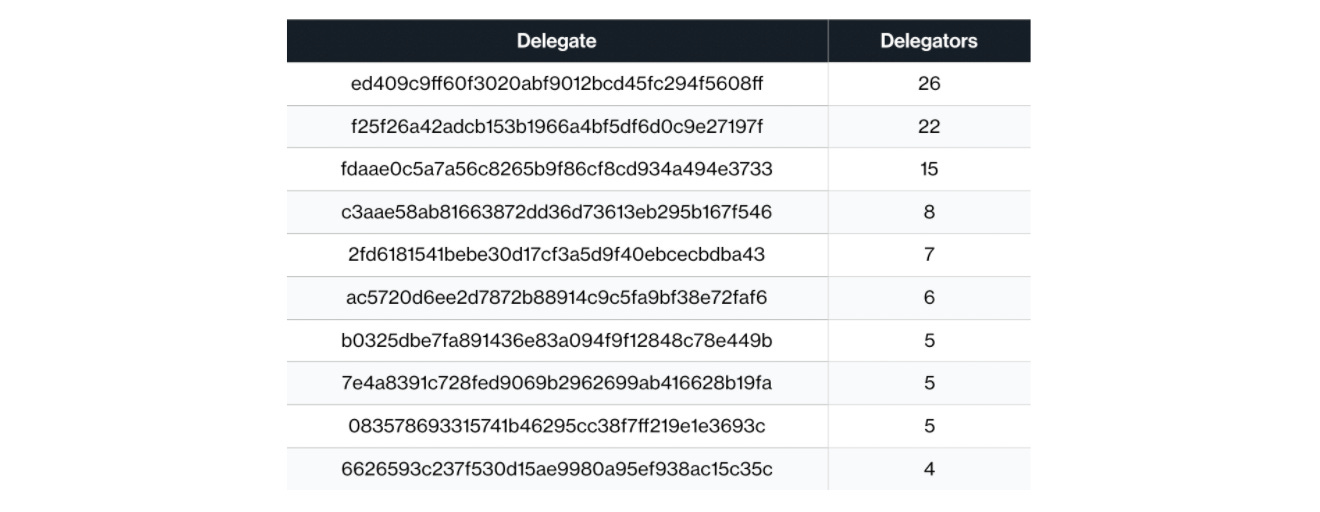Select the delegators count 6
The height and width of the screenshot is (512, 1320).
point(928,298)
